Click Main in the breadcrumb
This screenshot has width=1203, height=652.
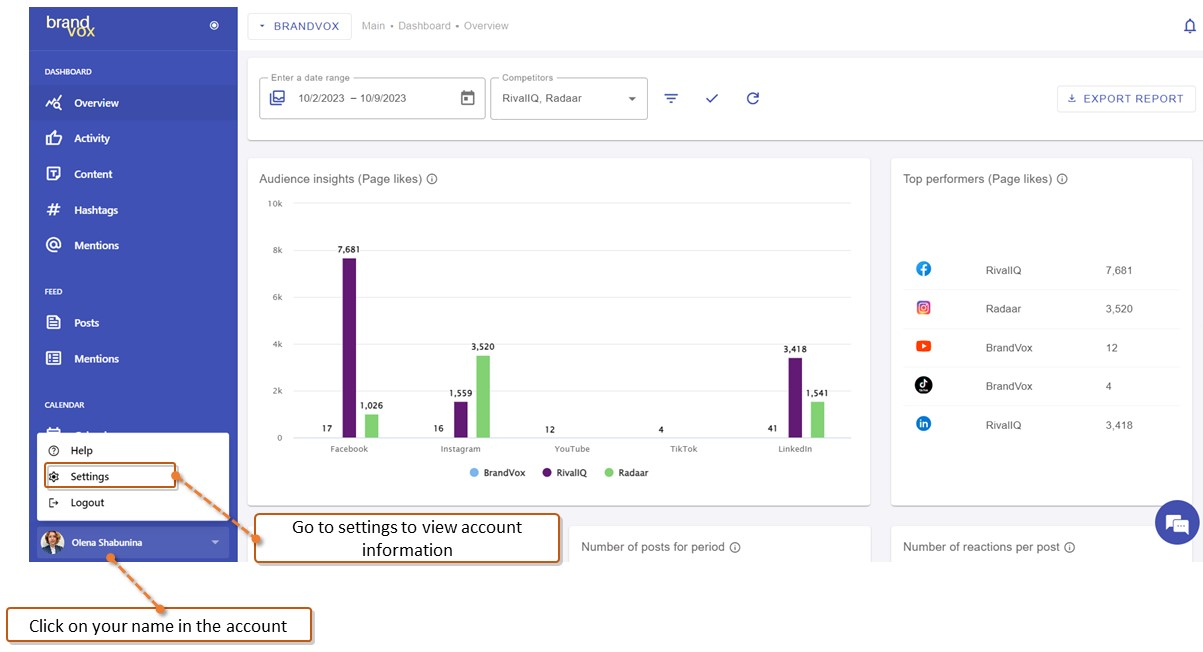click(373, 26)
